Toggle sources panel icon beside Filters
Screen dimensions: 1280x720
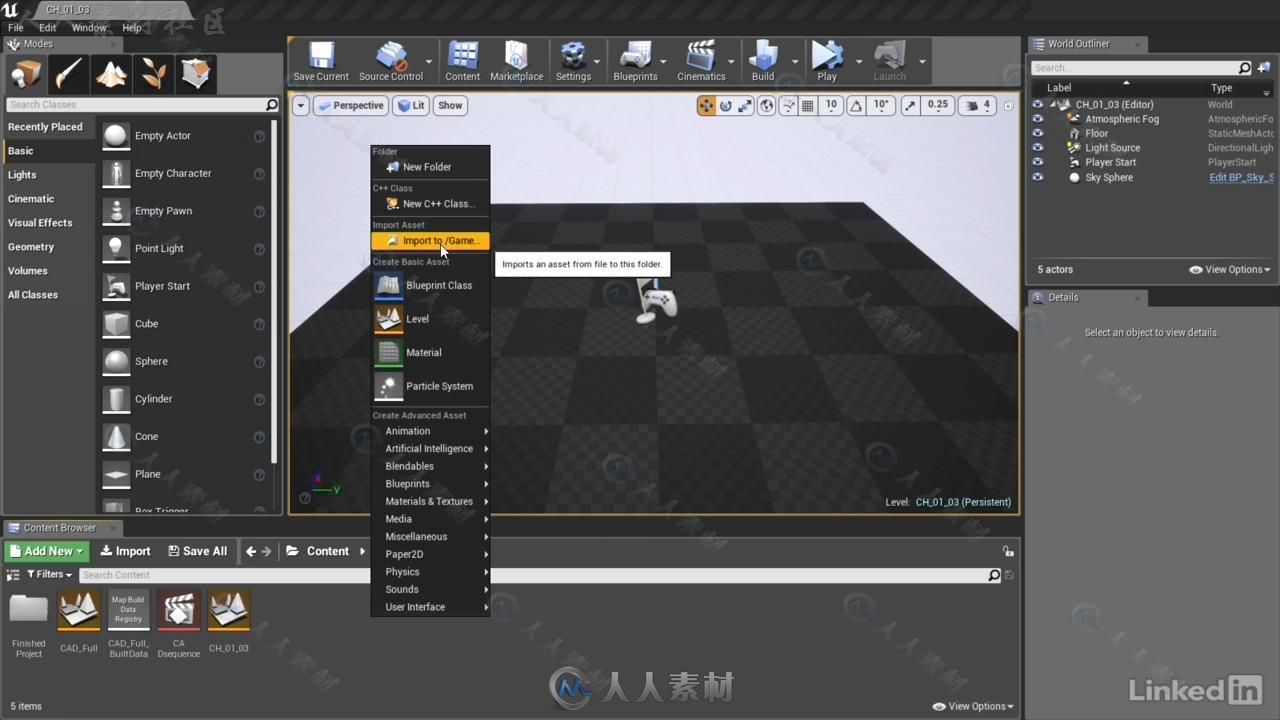click(x=14, y=575)
